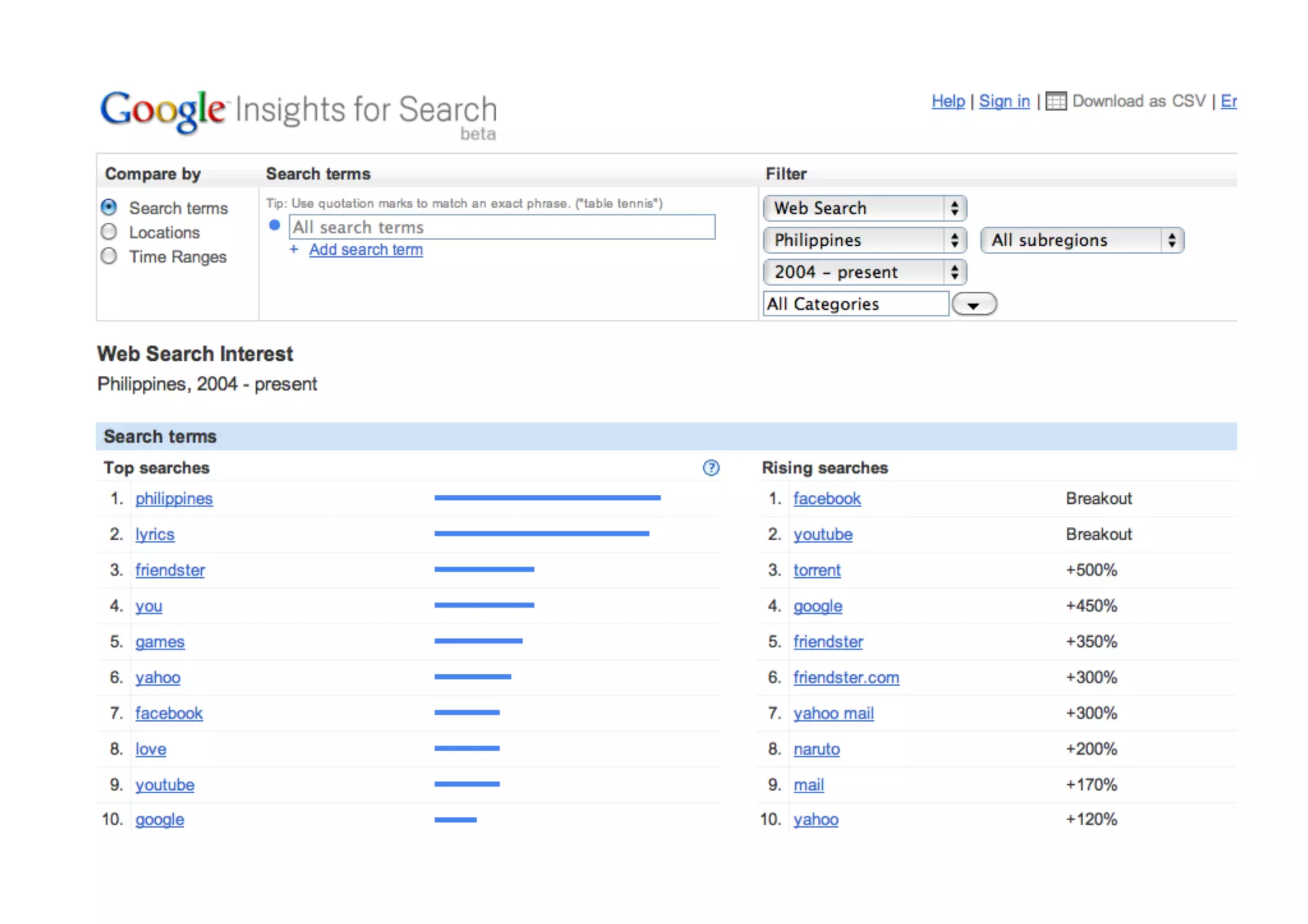Viewport: 1308px width, 924px height.
Task: Choose the Time Ranges radio button
Action: pos(109,256)
